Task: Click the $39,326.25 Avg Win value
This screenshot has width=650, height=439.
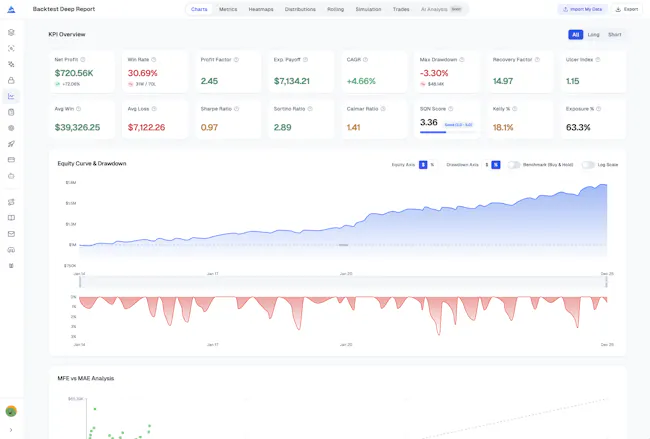Action: 77,128
